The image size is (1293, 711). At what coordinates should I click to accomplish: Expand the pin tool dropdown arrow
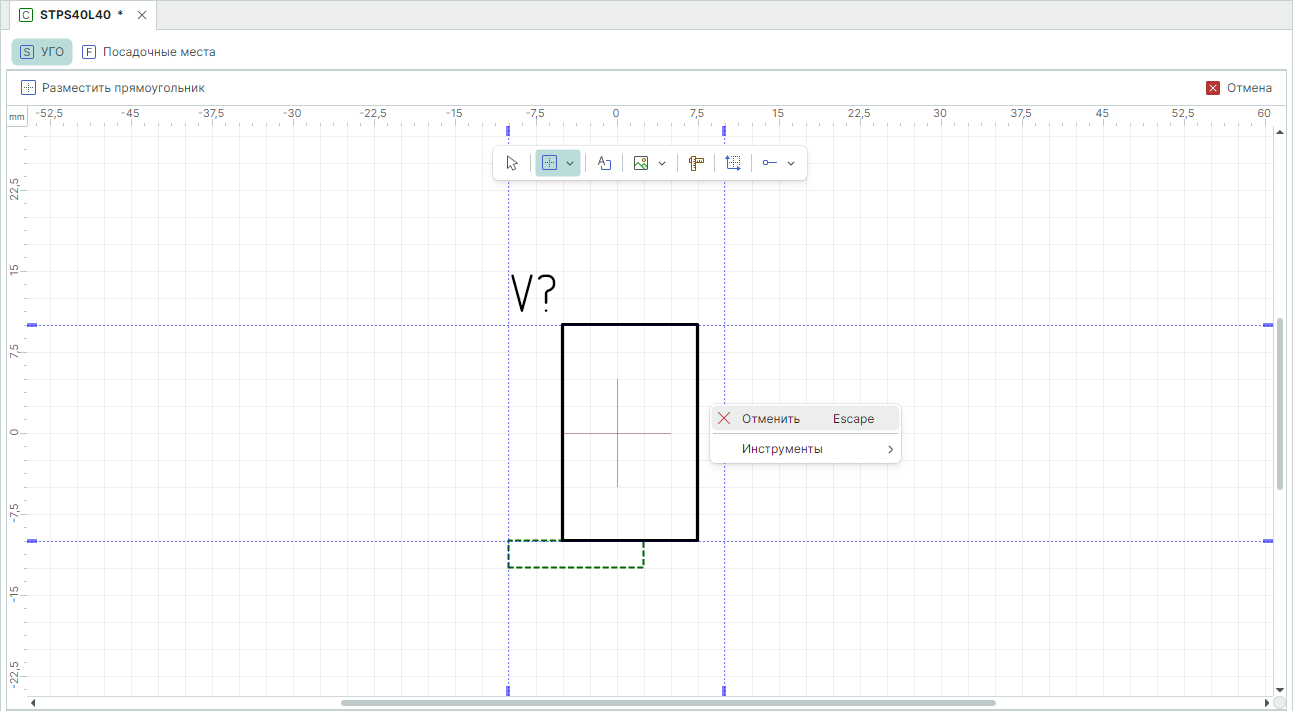click(791, 163)
